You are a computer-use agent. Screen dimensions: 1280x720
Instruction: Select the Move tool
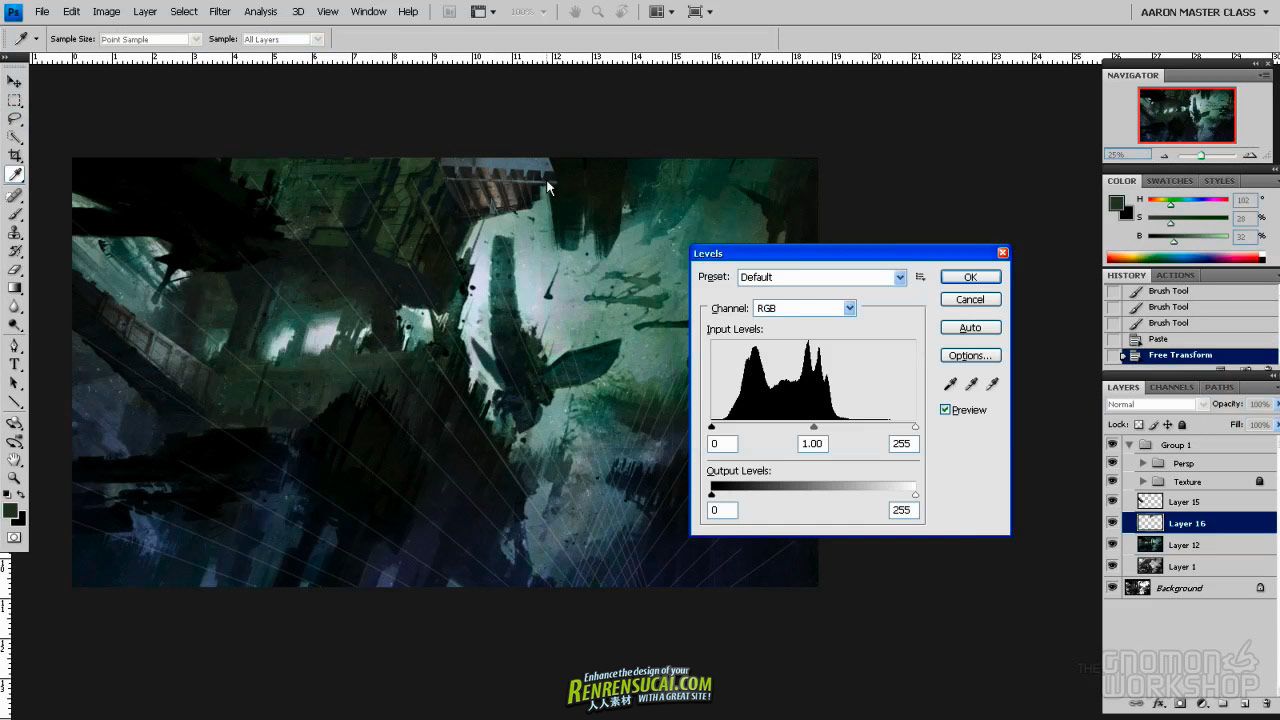click(14, 81)
